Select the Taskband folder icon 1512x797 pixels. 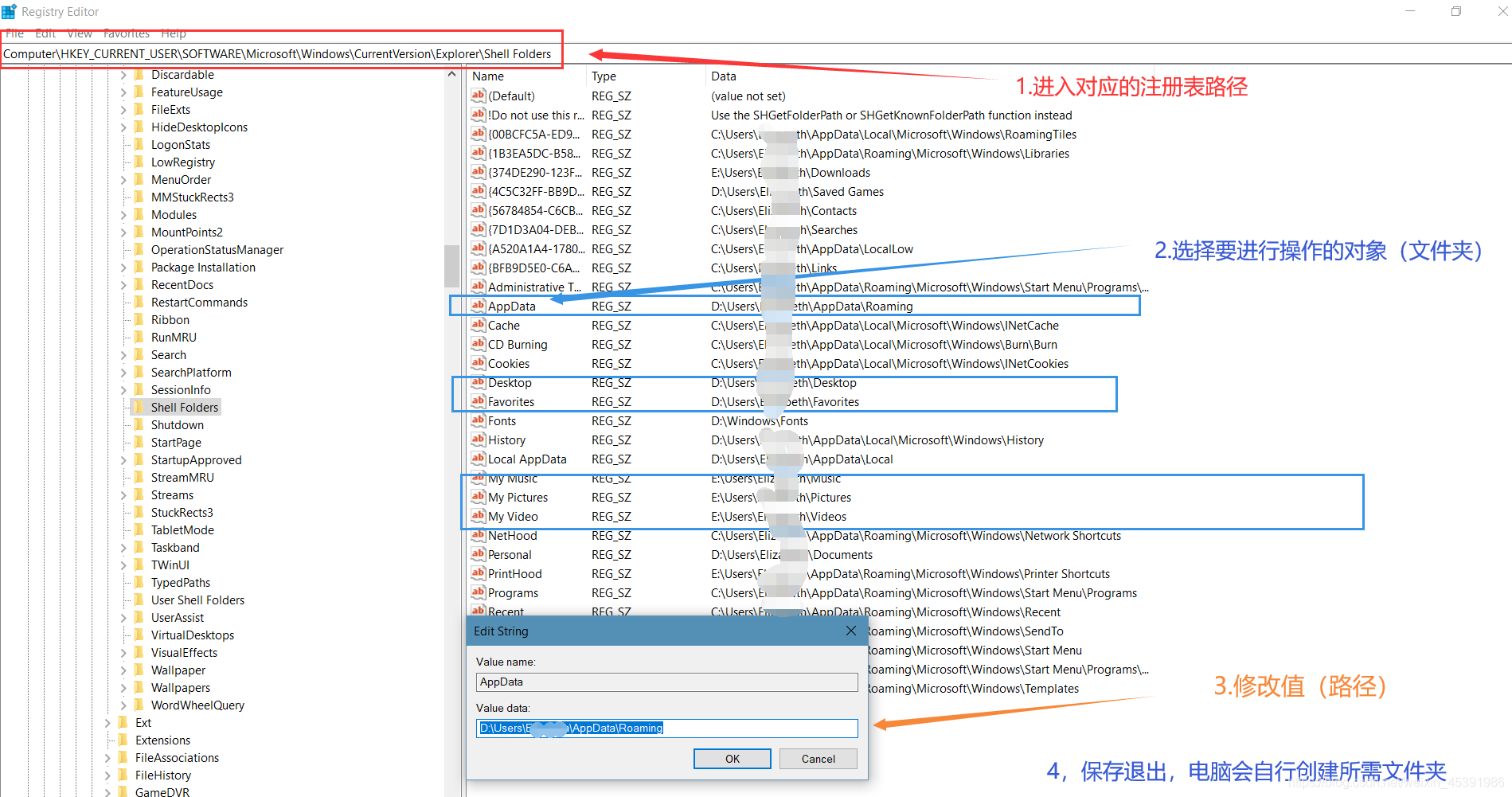(x=139, y=548)
